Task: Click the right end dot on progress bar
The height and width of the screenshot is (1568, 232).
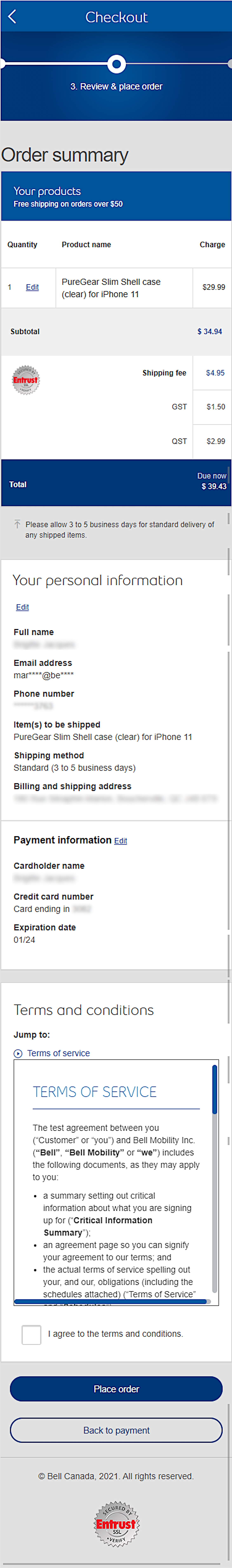Action: [x=230, y=63]
